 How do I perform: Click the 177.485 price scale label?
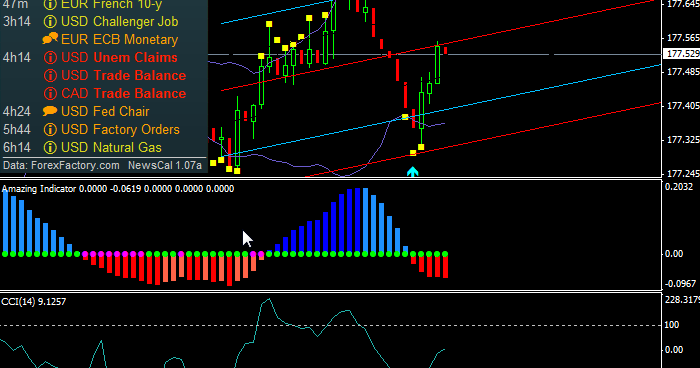[x=683, y=71]
